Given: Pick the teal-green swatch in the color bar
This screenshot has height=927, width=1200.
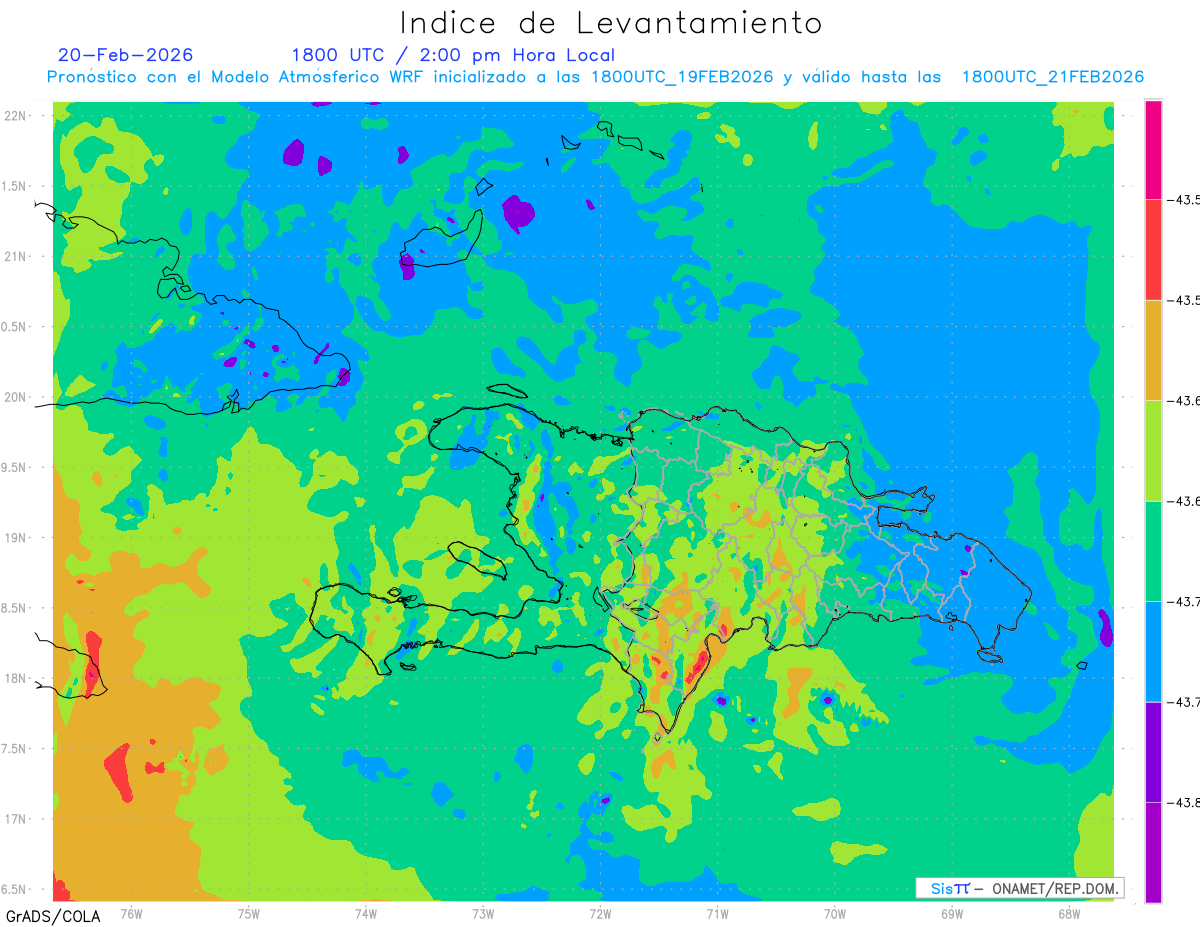Looking at the screenshot, I should point(1154,551).
